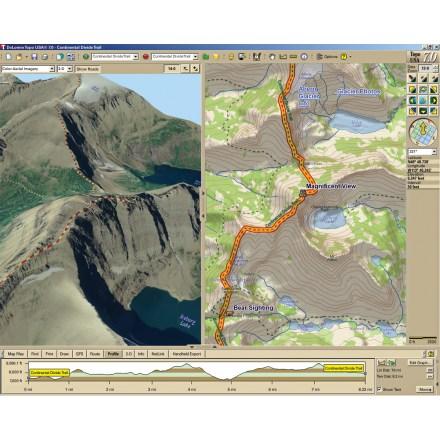Image resolution: width=440 pixels, height=440 pixels.
Task: Switch to the Print tab
Action: pyautogui.click(x=49, y=354)
